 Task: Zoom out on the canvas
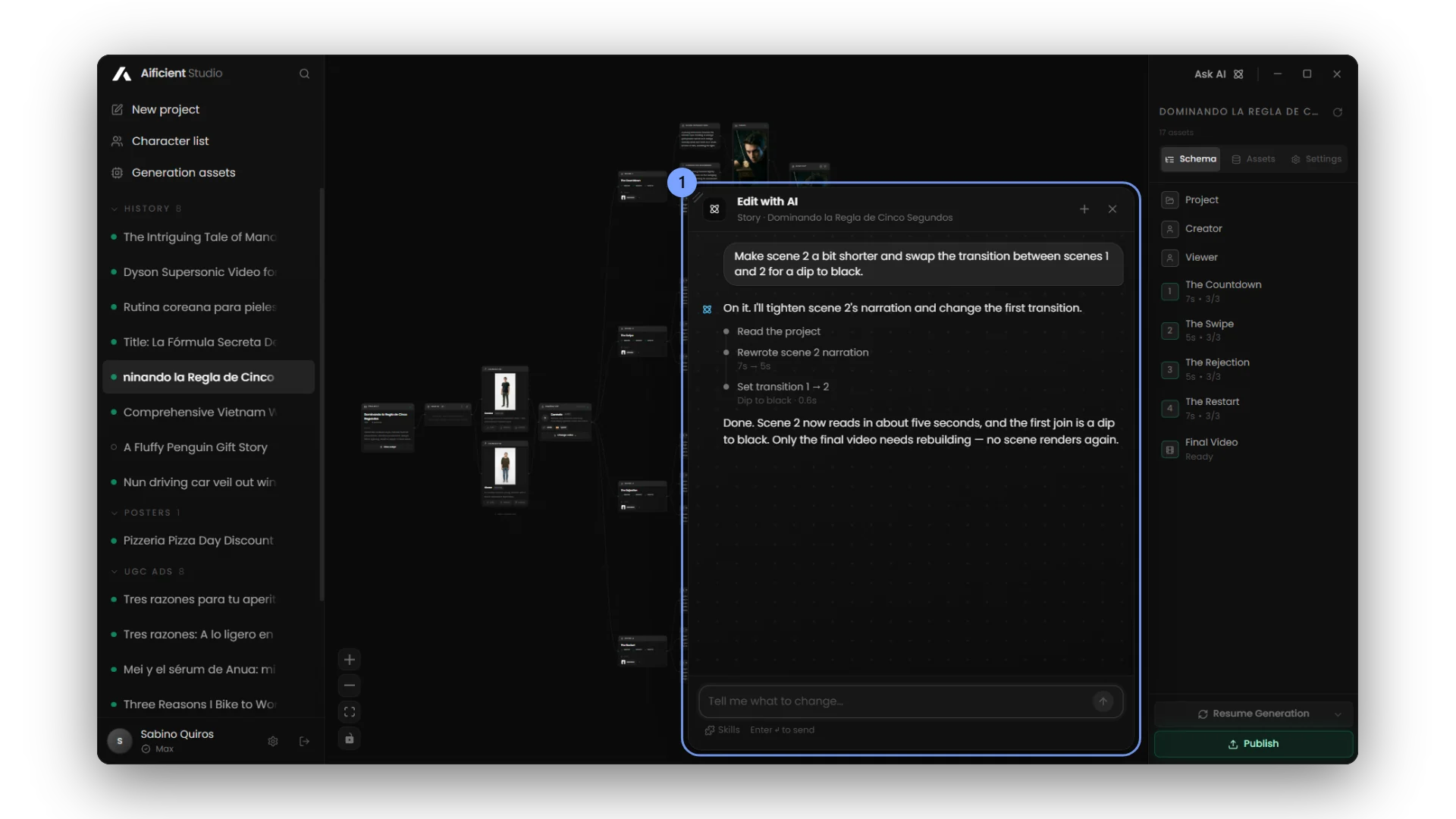(350, 686)
